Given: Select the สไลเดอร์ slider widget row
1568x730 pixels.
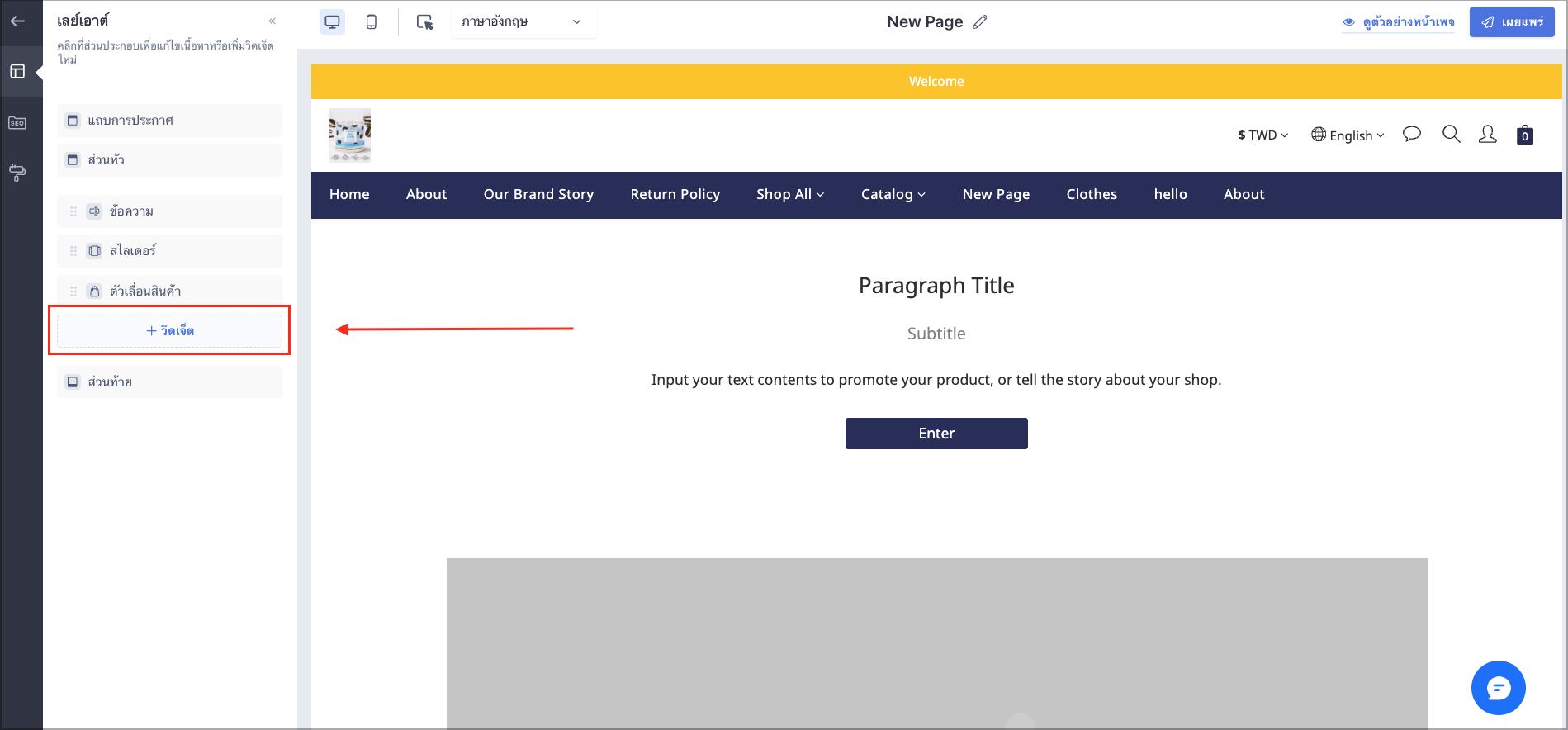Looking at the screenshot, I should pos(170,251).
